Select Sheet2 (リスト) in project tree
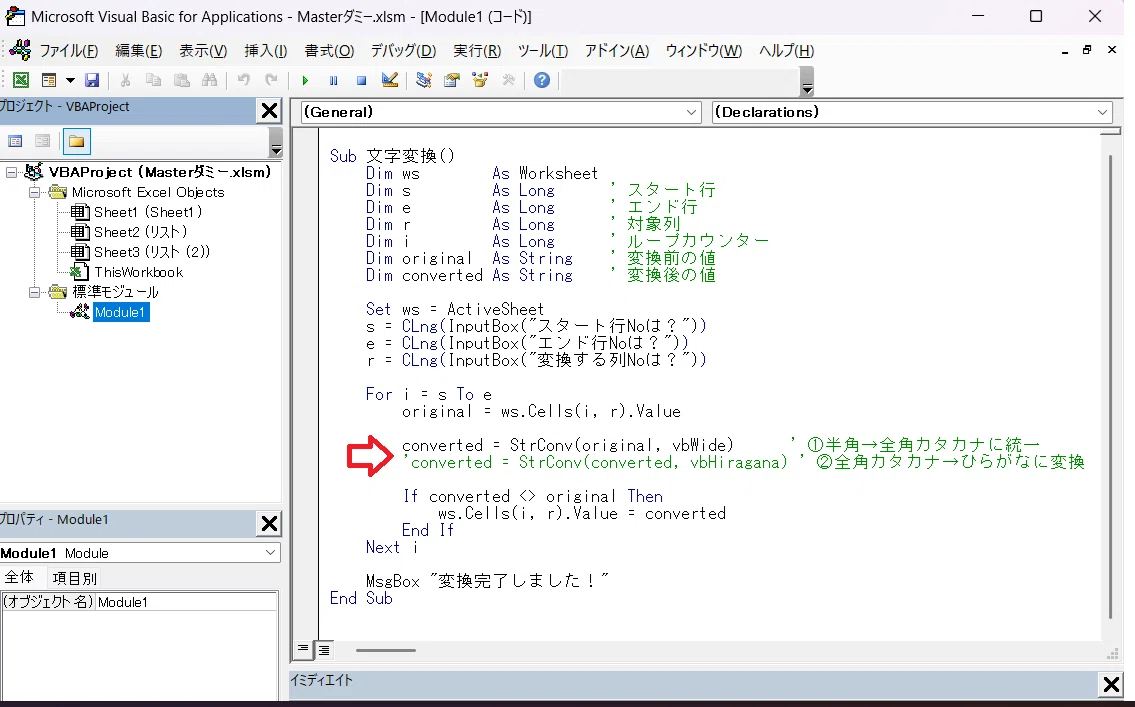Image resolution: width=1135 pixels, height=707 pixels. pyautogui.click(x=140, y=232)
